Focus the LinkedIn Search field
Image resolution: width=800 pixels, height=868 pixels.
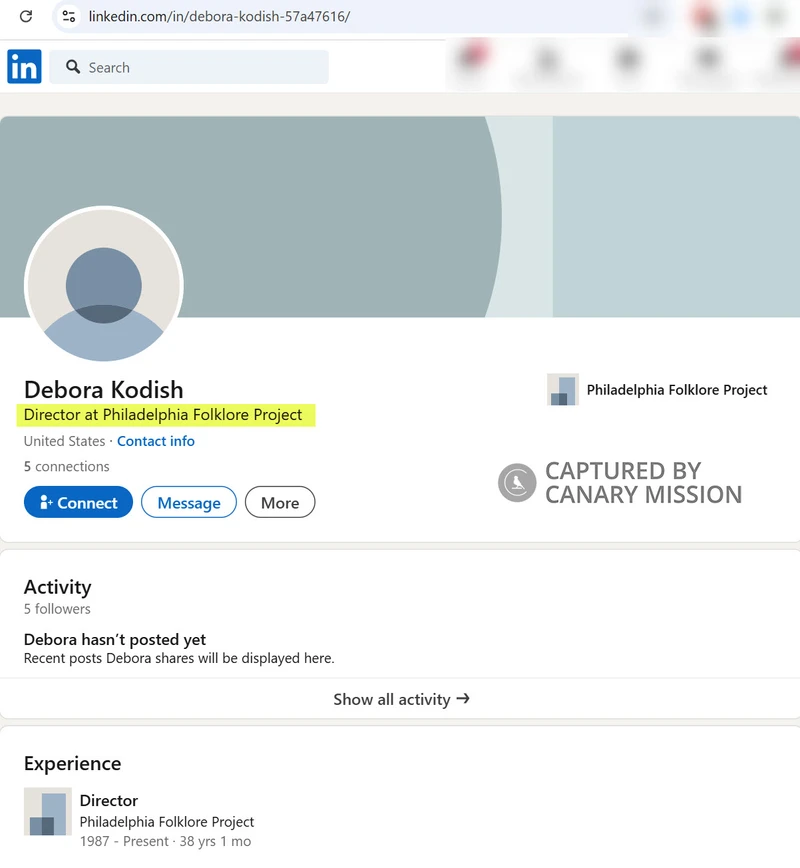(189, 67)
